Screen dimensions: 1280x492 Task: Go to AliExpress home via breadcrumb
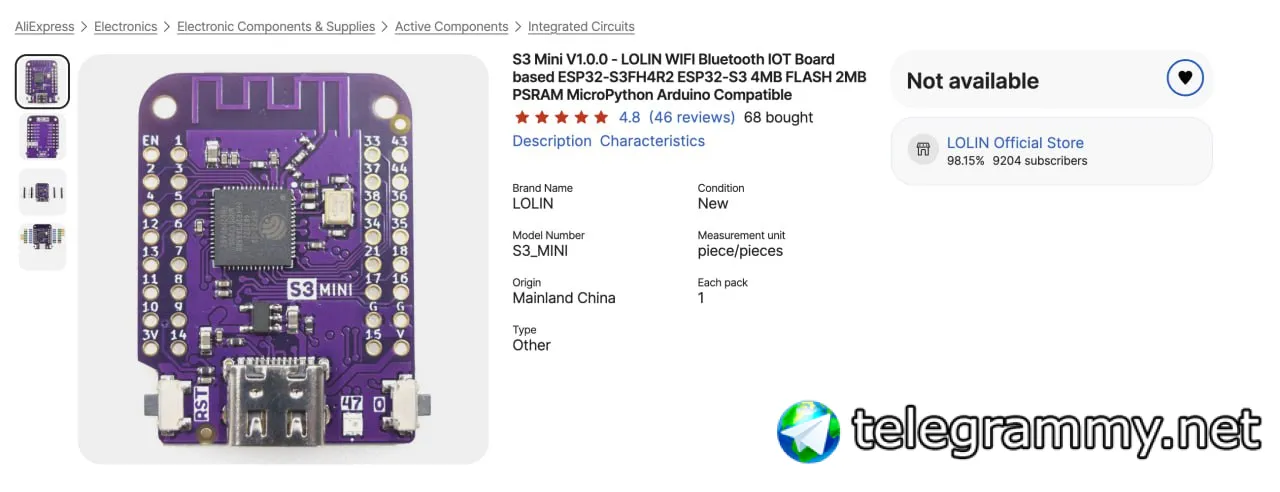point(44,27)
